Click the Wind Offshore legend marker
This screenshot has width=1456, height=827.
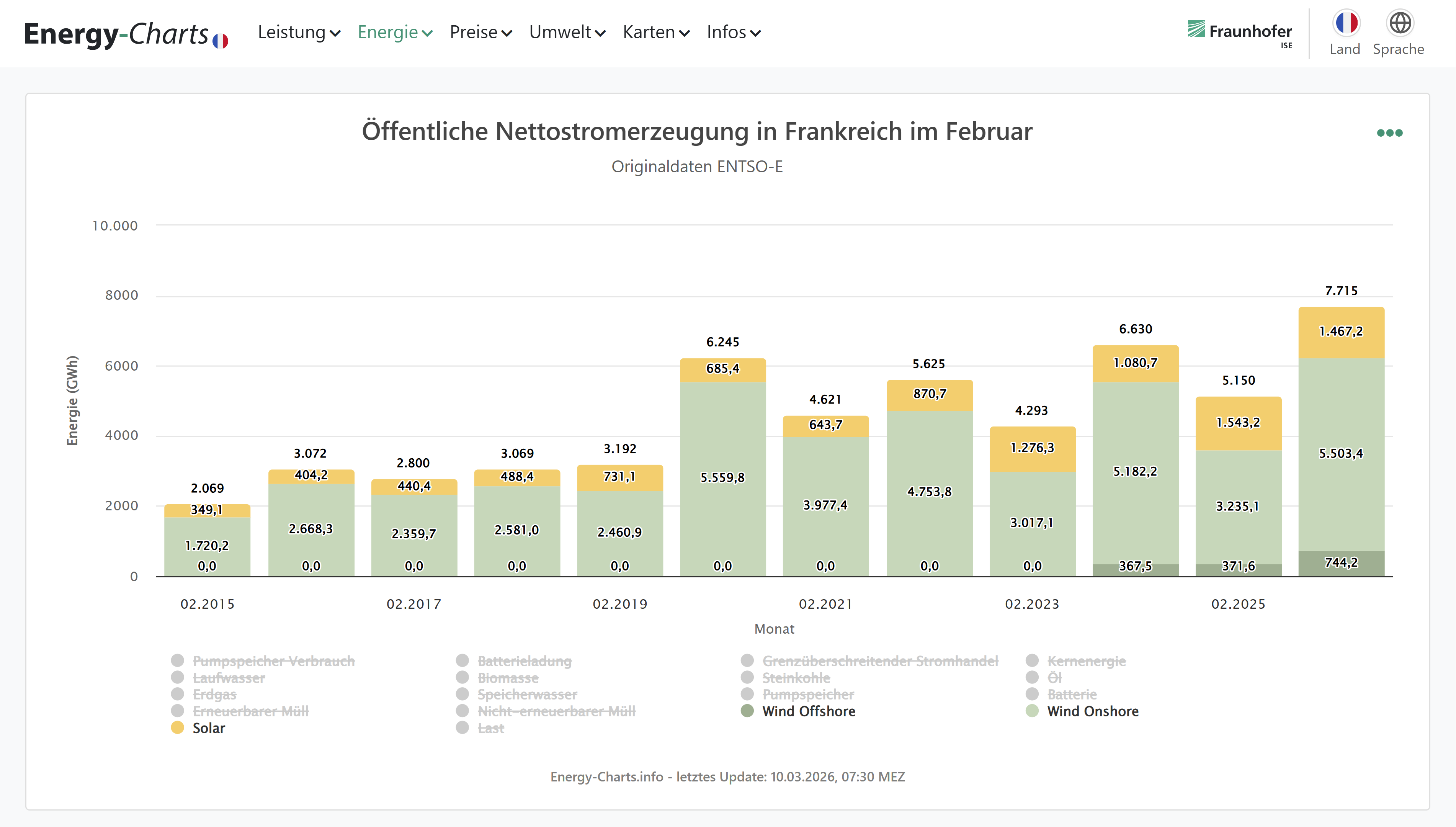747,711
